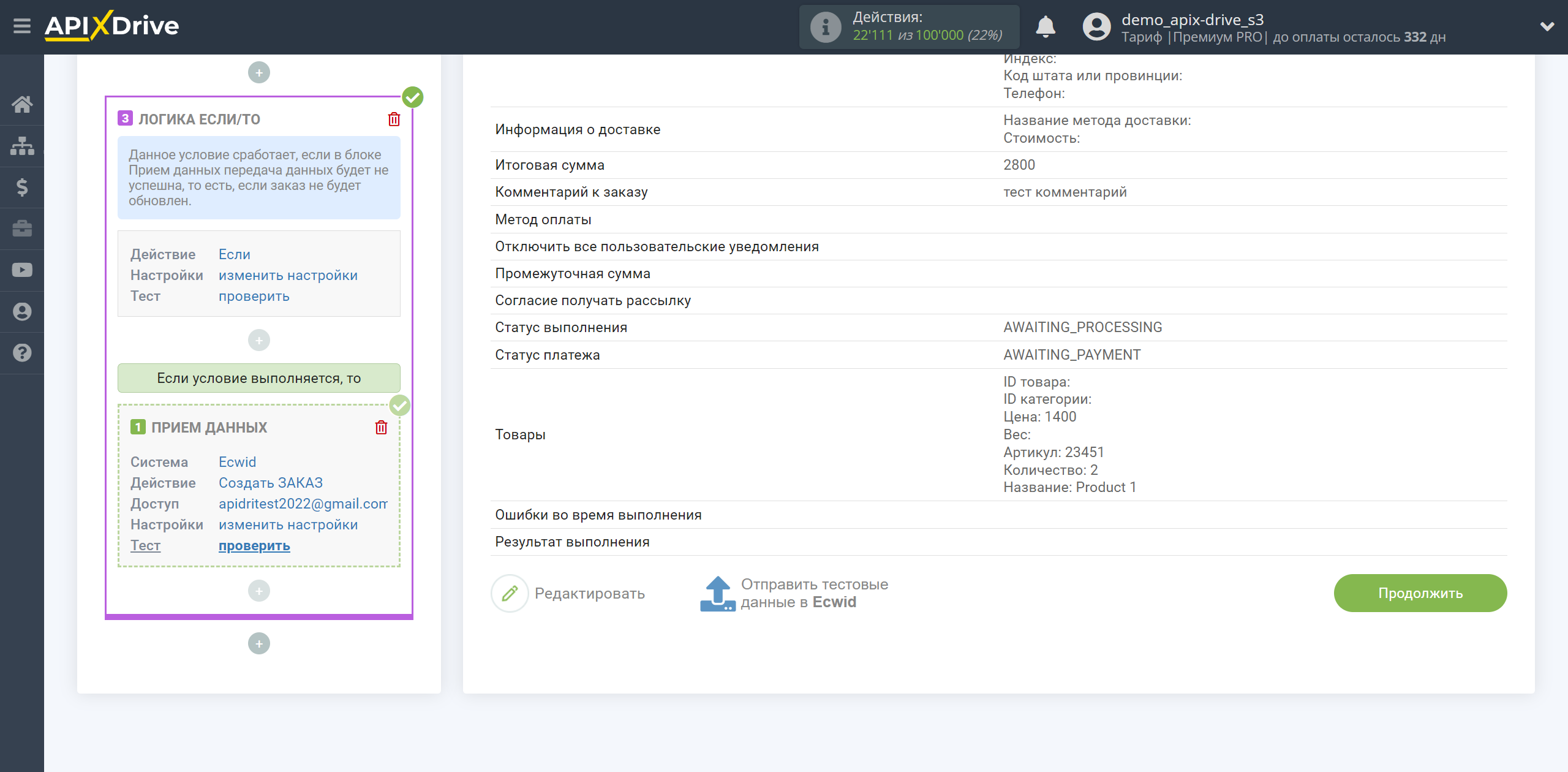1568x772 pixels.
Task: Click Название: Product 1 text
Action: click(1069, 487)
